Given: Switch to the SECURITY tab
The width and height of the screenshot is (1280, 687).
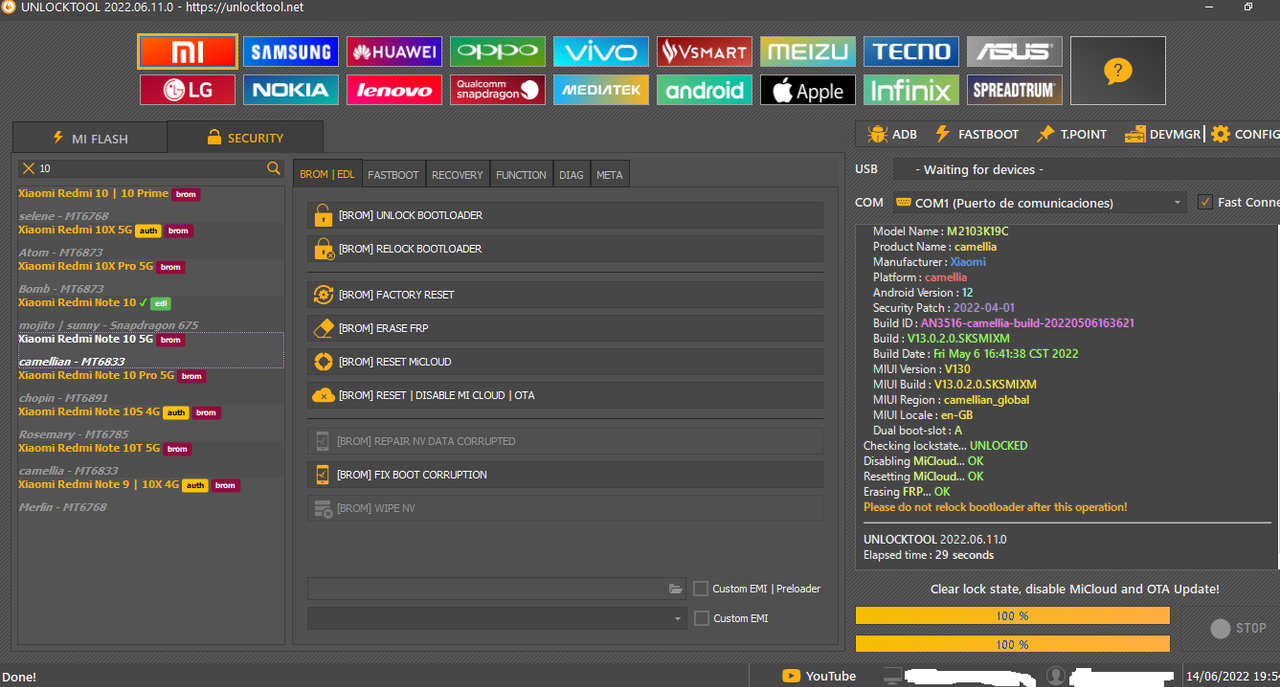Looking at the screenshot, I should coord(245,138).
